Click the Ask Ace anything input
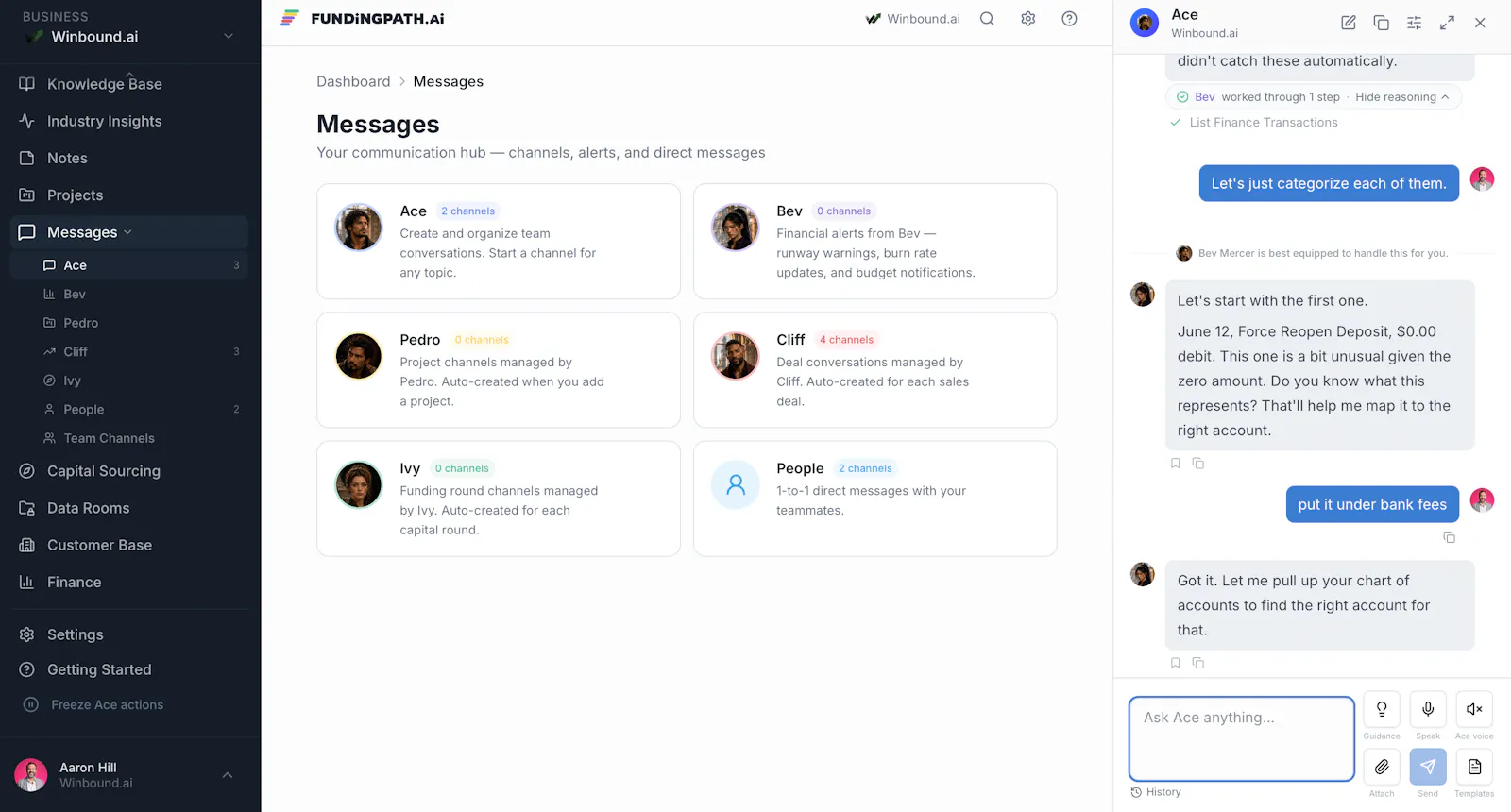 pos(1242,738)
